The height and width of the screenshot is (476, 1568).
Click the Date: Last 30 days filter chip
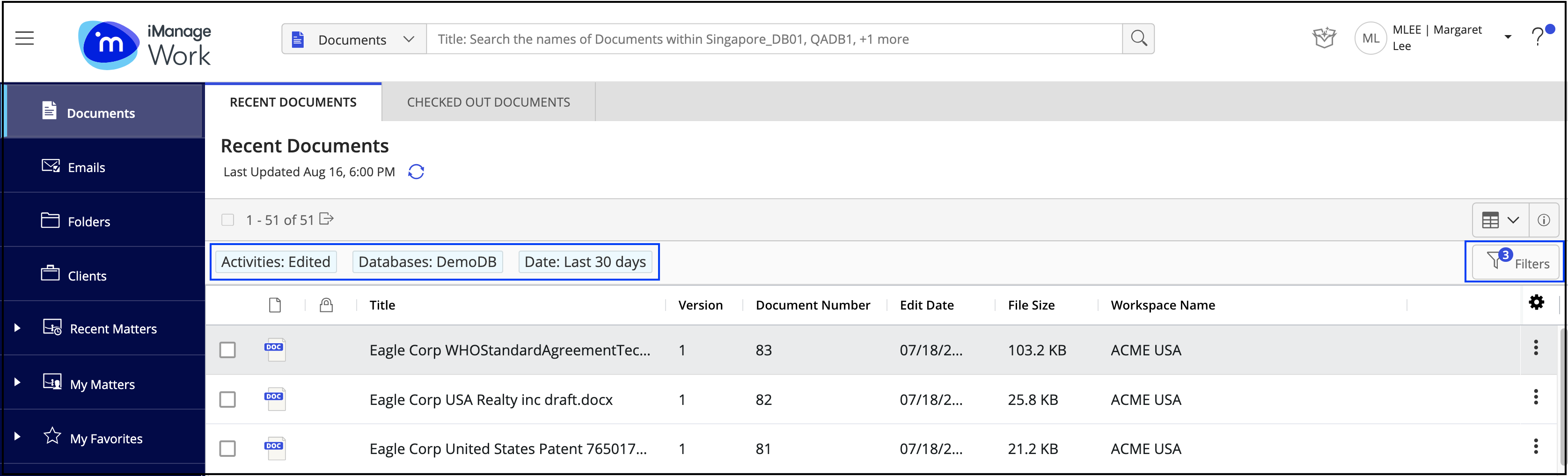pyautogui.click(x=585, y=262)
